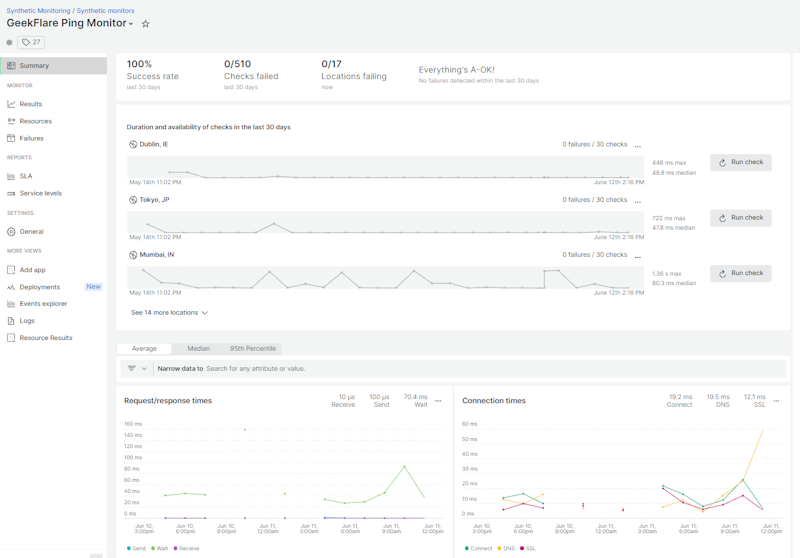Screen dimensions: 800x558
Task: Open Results from the Monitor section
Action: pos(31,104)
